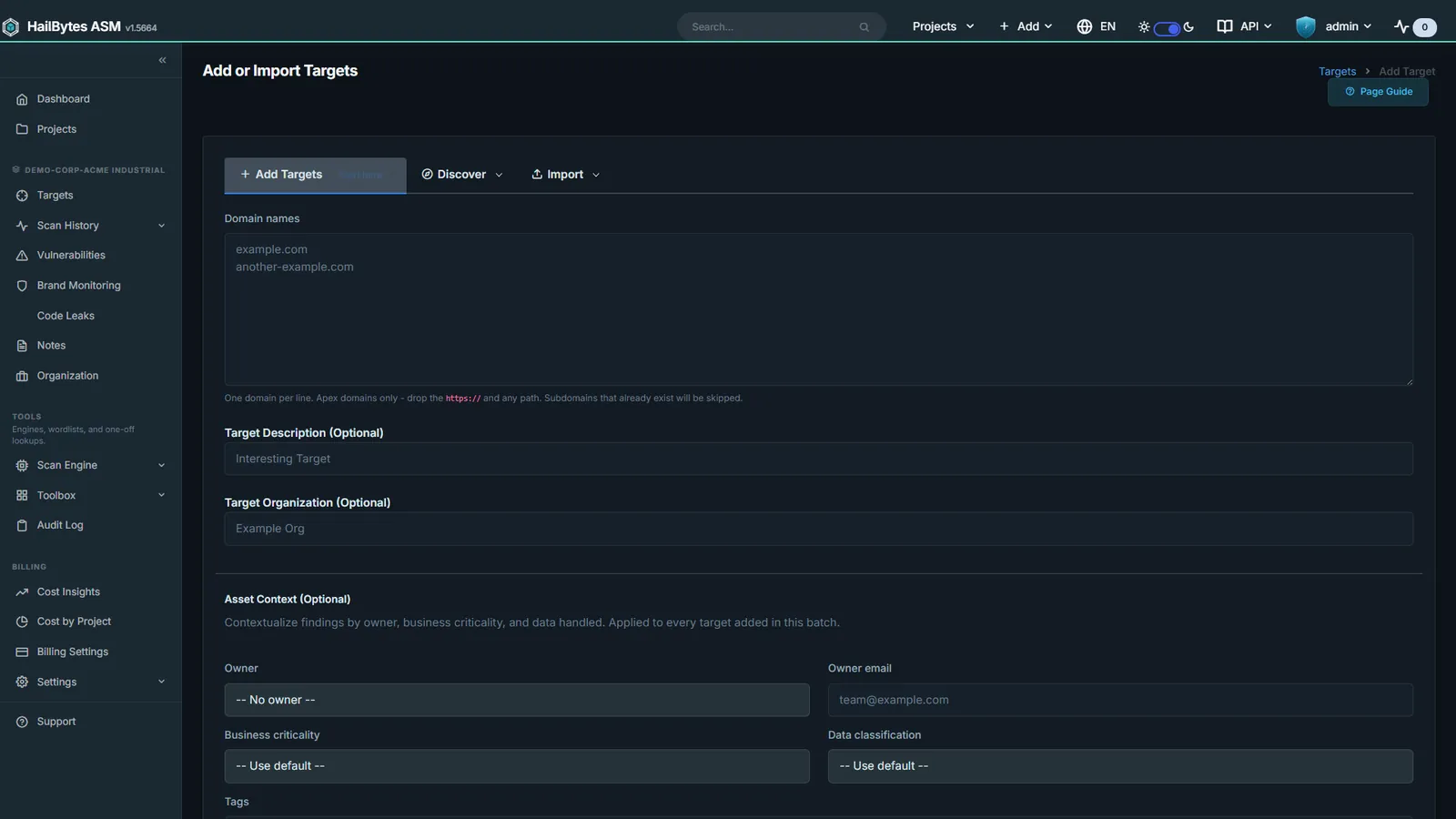The height and width of the screenshot is (819, 1456).
Task: Click the globe language icon
Action: pyautogui.click(x=1084, y=26)
